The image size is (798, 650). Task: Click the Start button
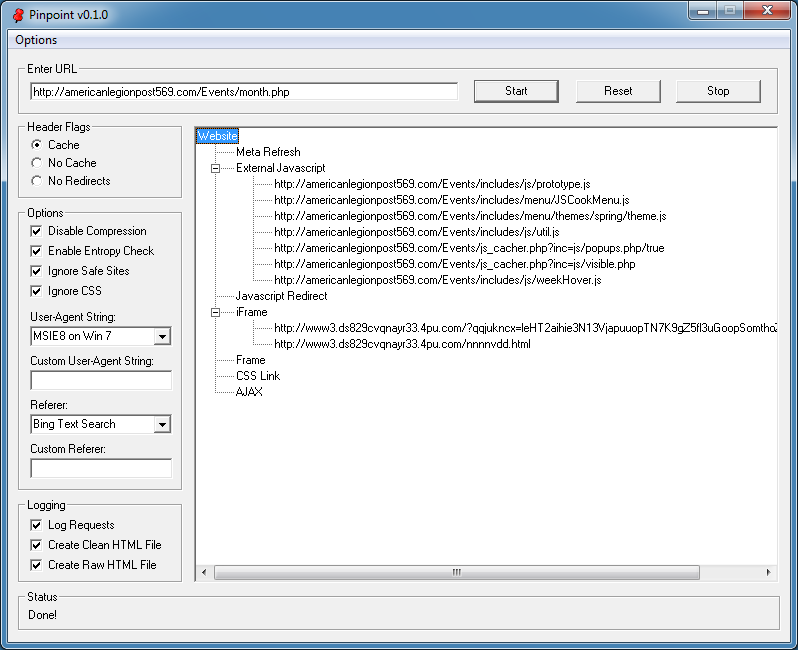click(x=516, y=91)
